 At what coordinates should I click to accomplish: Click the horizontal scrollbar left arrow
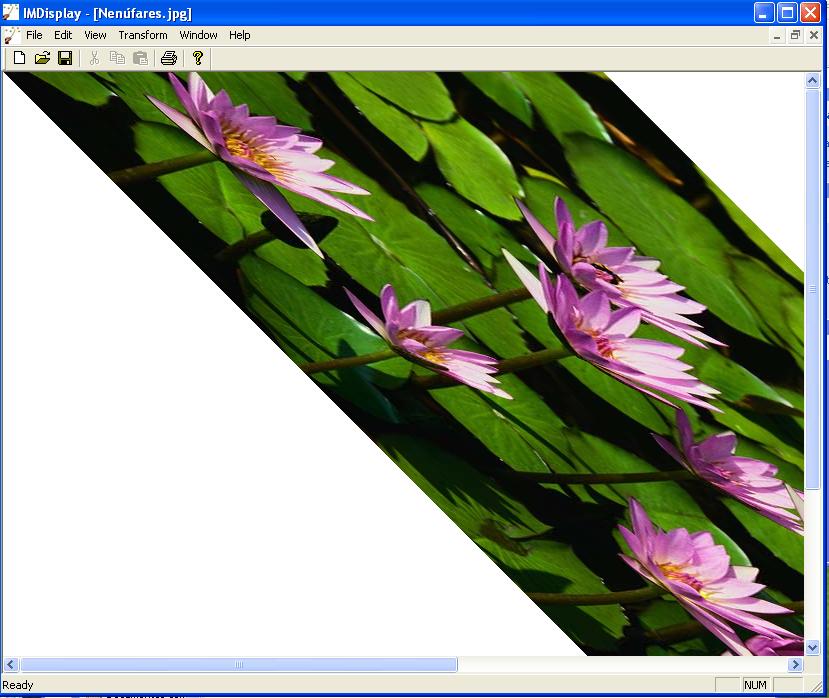click(x=11, y=665)
